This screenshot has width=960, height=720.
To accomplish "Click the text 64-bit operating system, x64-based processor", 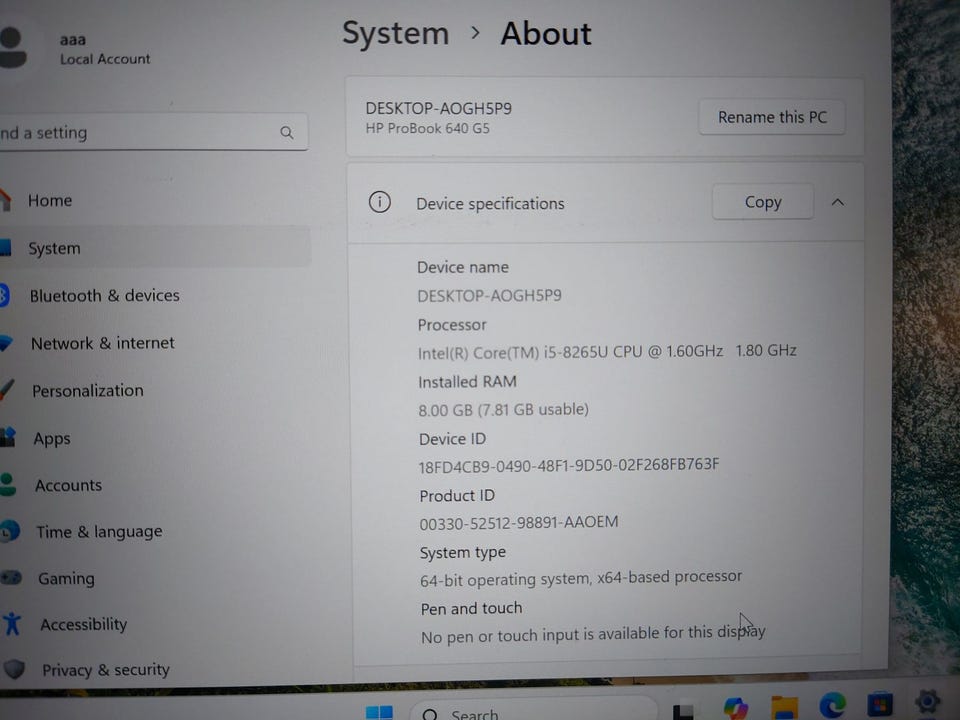I will point(581,578).
